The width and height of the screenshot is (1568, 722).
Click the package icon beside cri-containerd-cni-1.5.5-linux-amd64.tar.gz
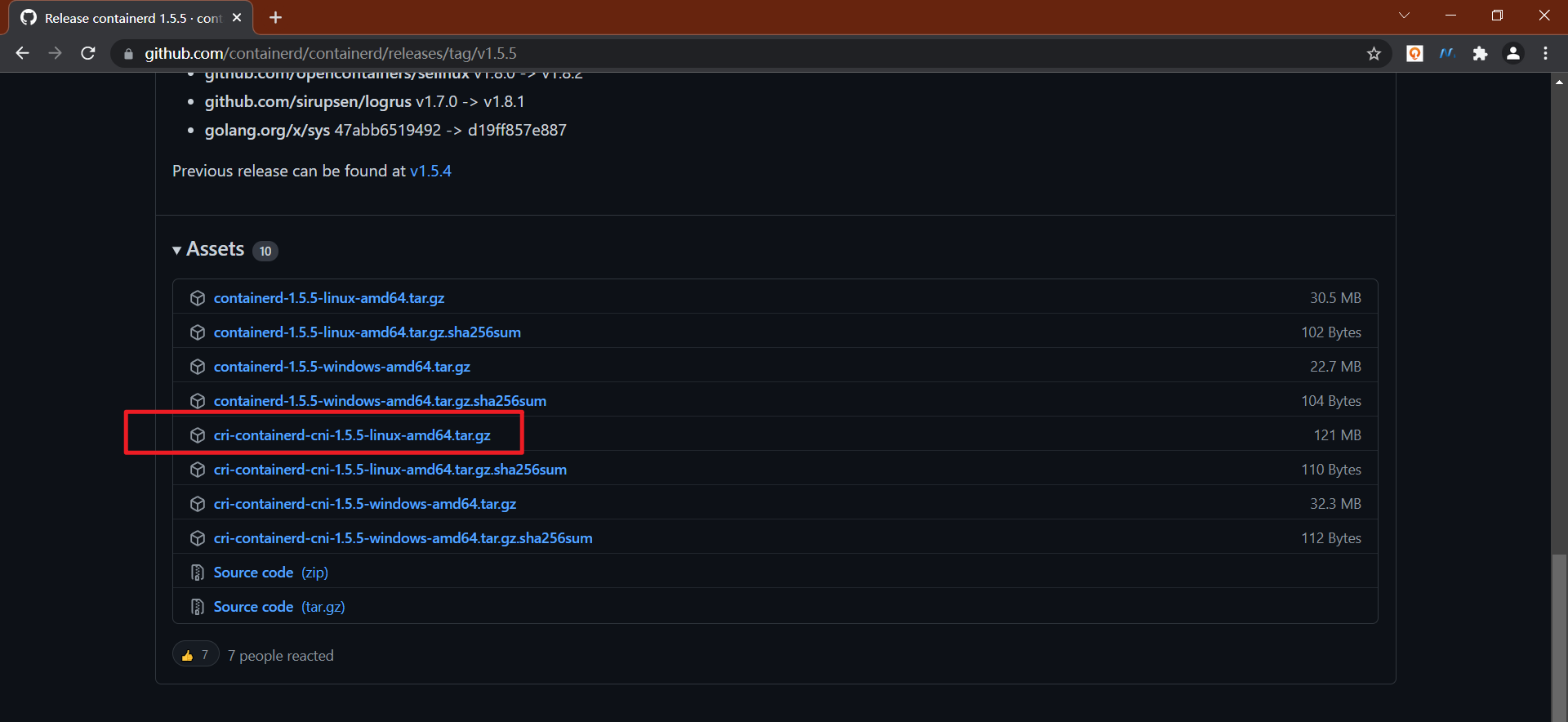[198, 435]
